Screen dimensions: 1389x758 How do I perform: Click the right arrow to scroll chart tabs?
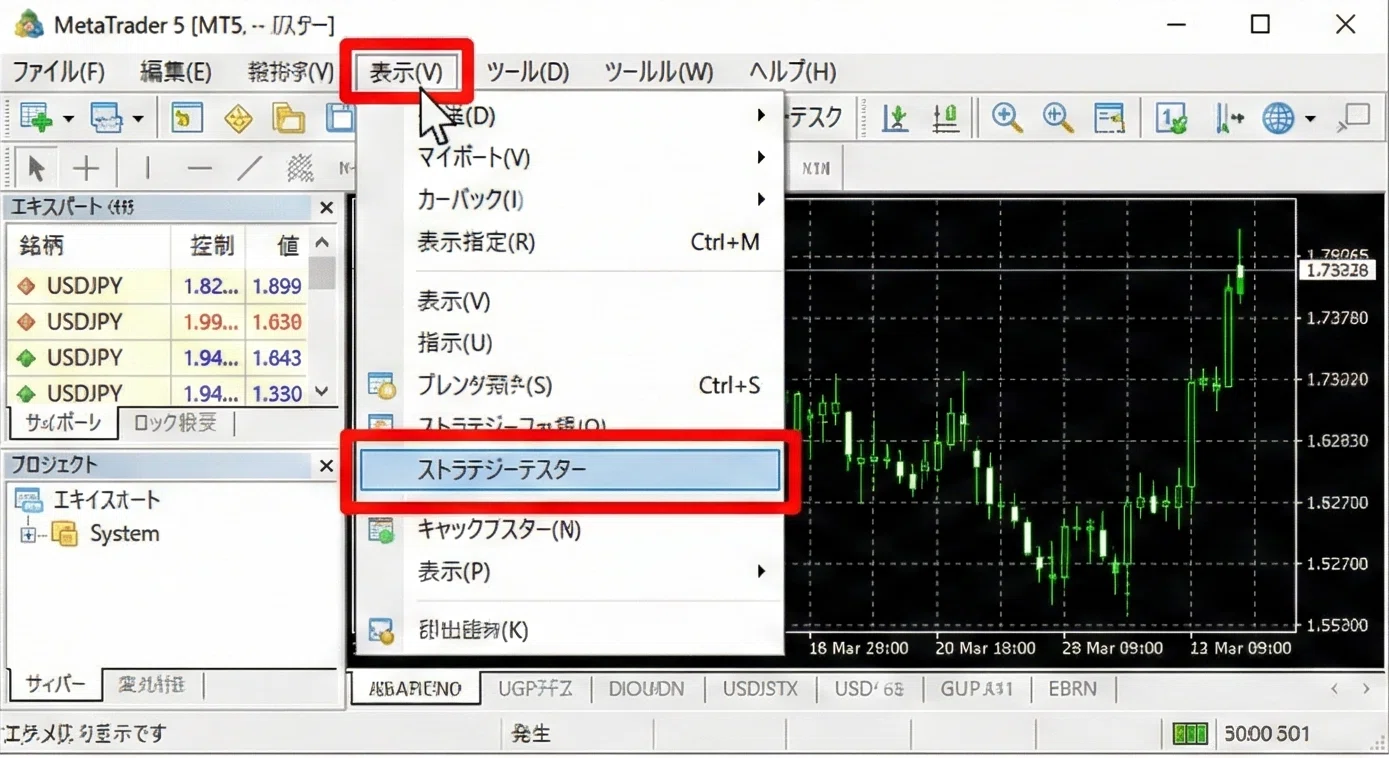1366,689
